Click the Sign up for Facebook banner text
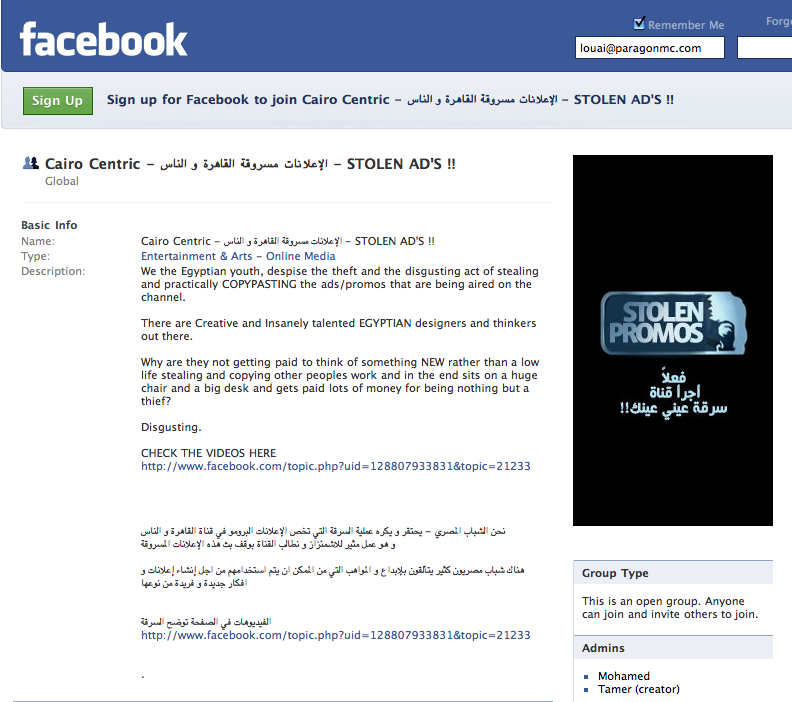This screenshot has width=792, height=702. [390, 99]
